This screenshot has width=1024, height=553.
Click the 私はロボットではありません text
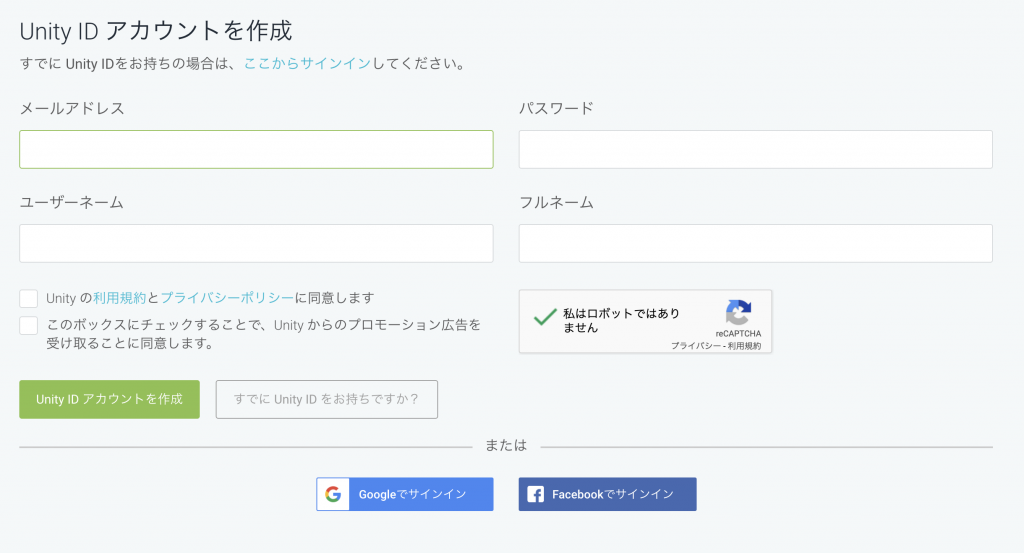point(620,320)
